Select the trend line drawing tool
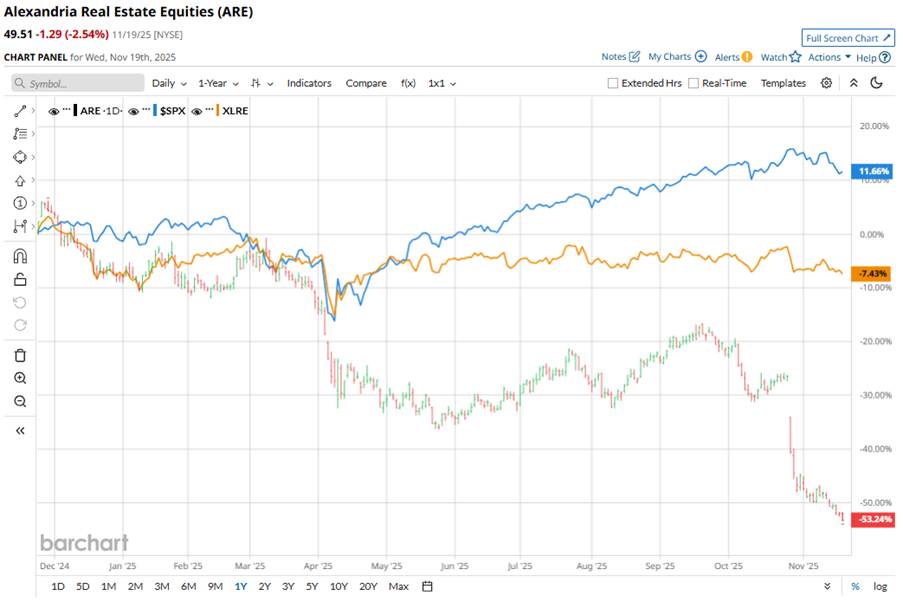The width and height of the screenshot is (903, 602). tap(20, 110)
